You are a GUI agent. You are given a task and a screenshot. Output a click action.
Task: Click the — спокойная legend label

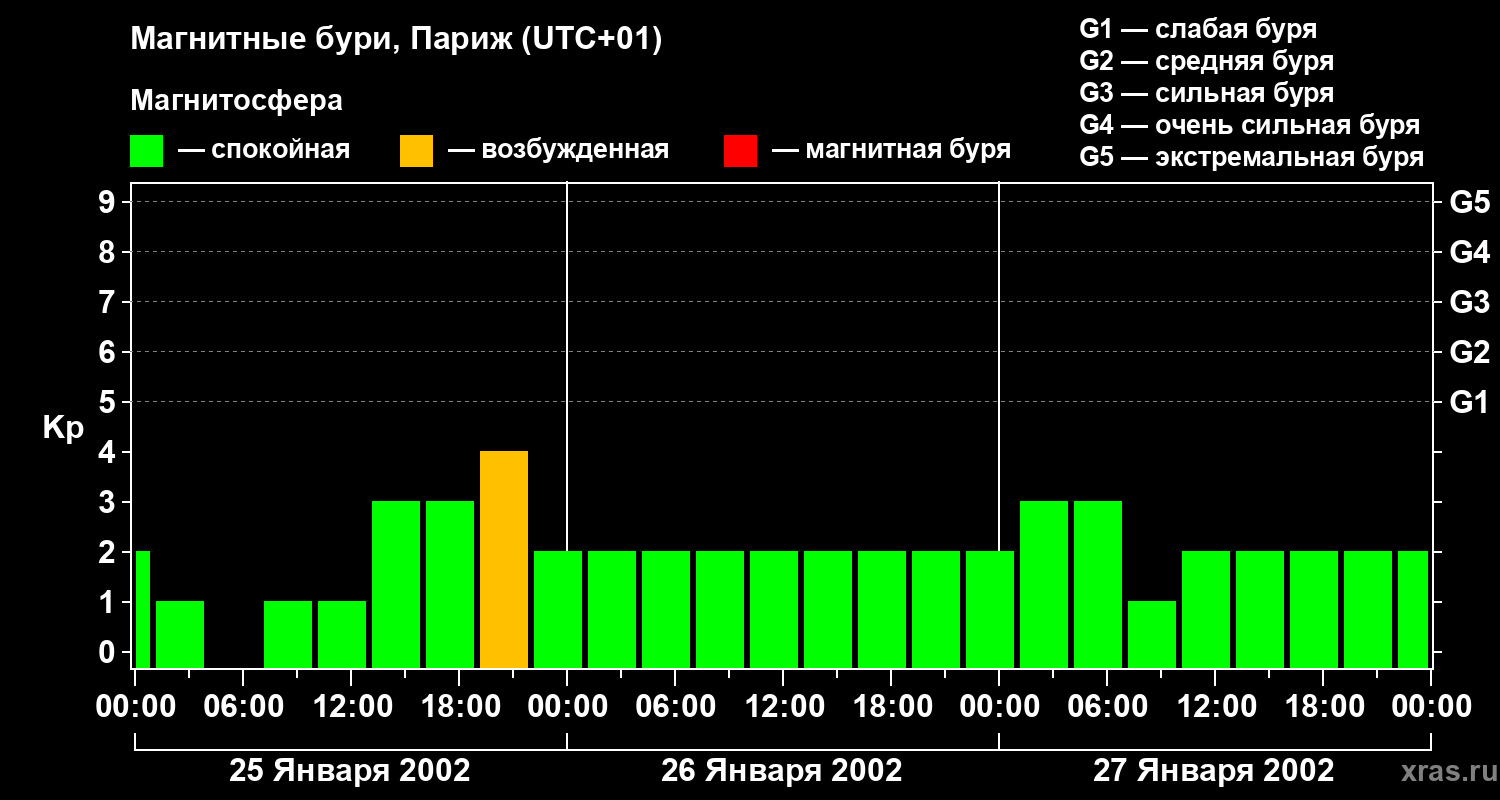[264, 150]
